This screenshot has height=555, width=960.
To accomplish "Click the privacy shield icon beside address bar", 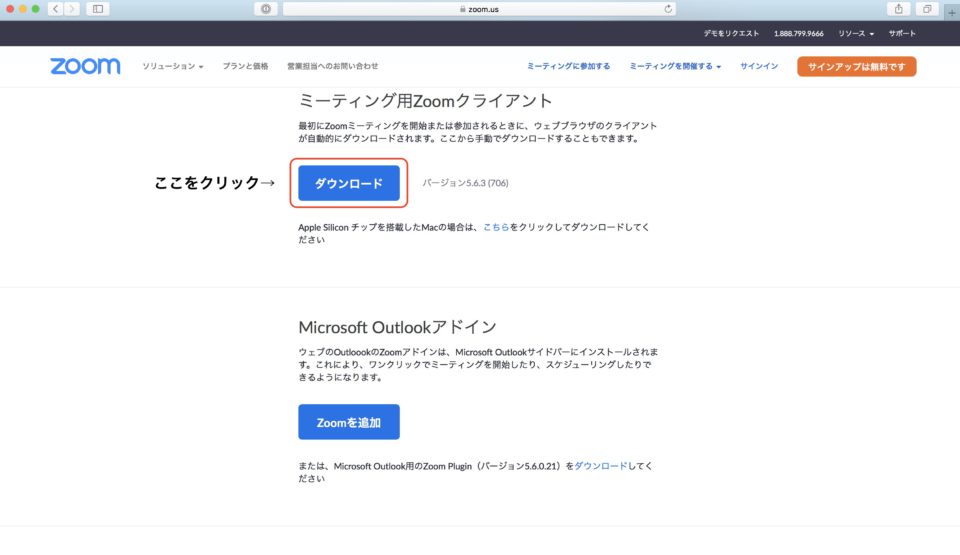I will point(266,9).
